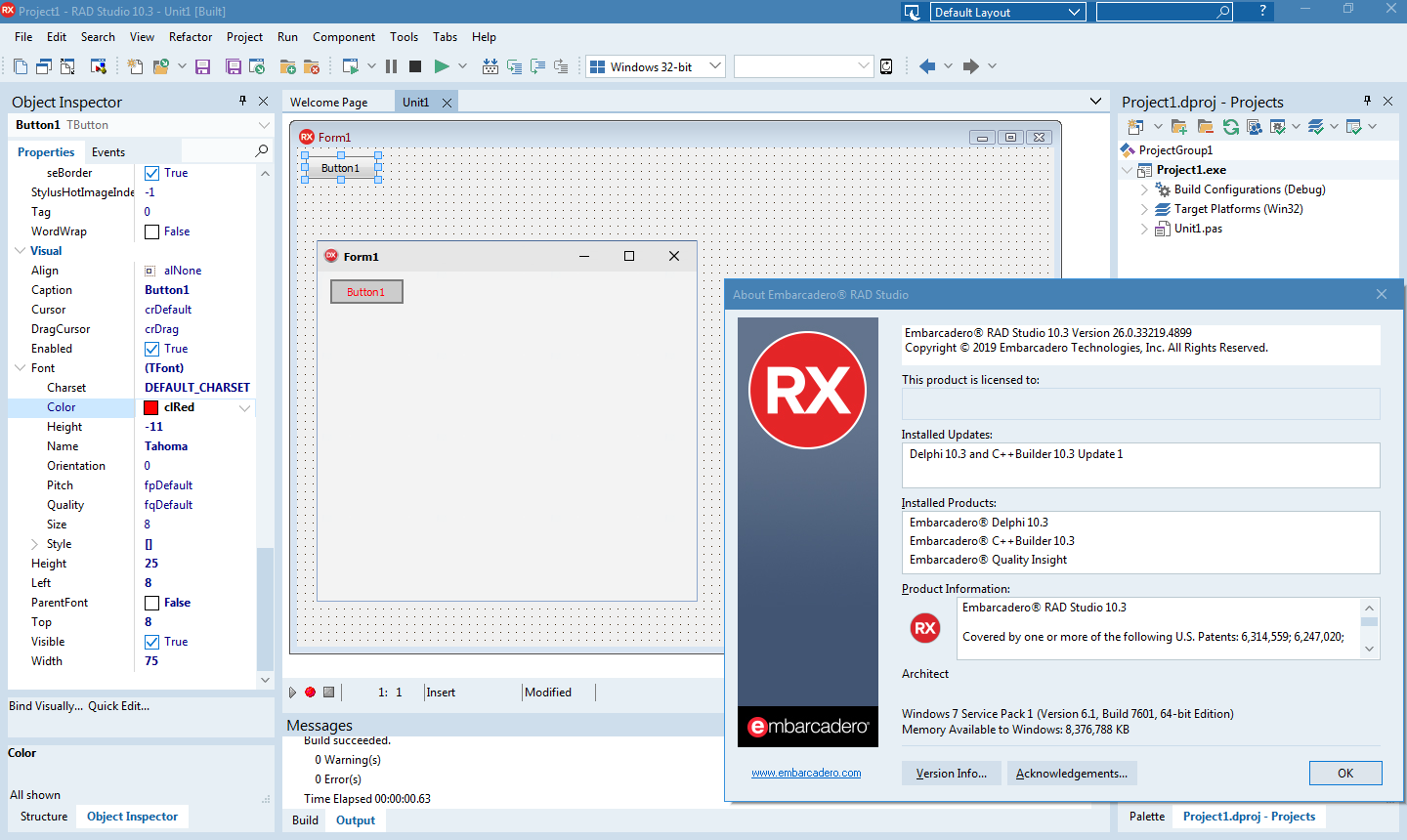Open the Refactor menu

click(191, 37)
